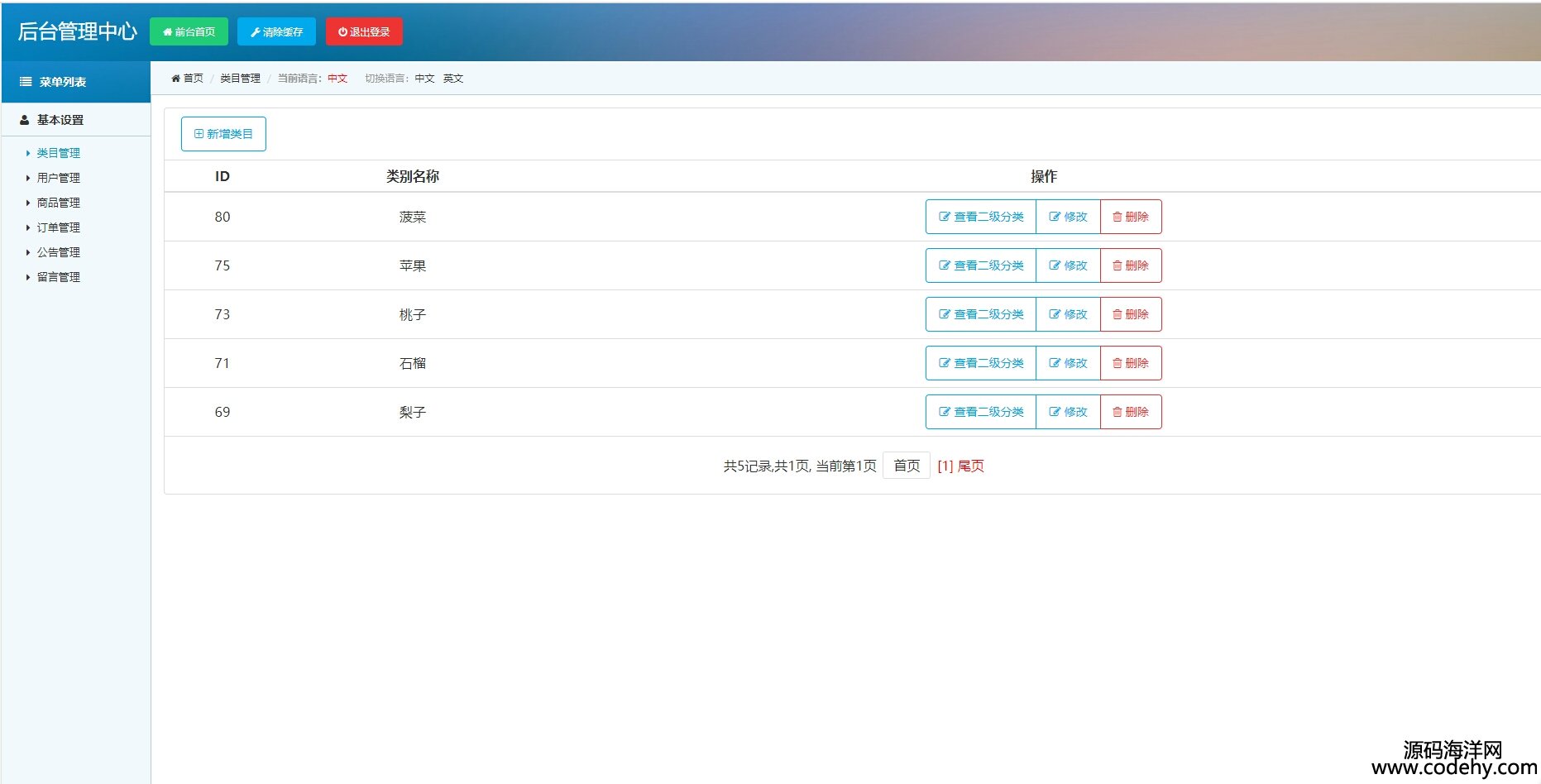The height and width of the screenshot is (784, 1541).
Task: Switch language to 中文
Action: tap(424, 79)
